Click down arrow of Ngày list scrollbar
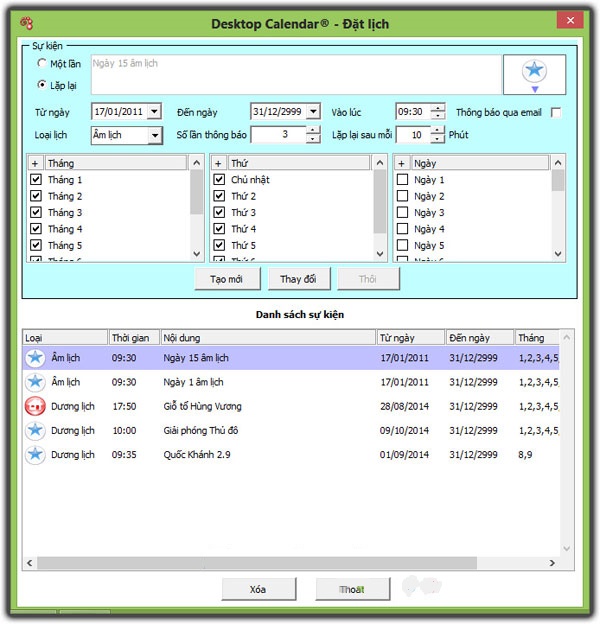The width and height of the screenshot is (600, 624). [x=558, y=254]
